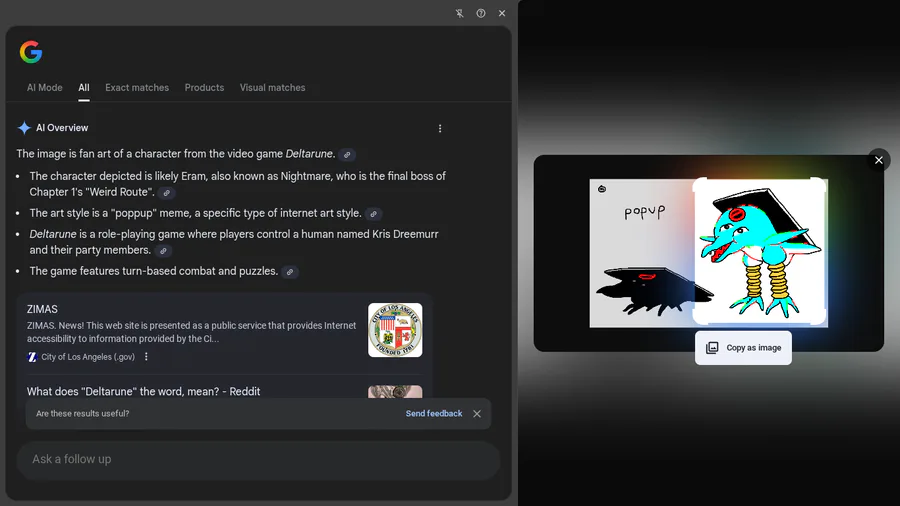This screenshot has width=900, height=506.
Task: Switch to the AI Mode tab
Action: coord(45,88)
